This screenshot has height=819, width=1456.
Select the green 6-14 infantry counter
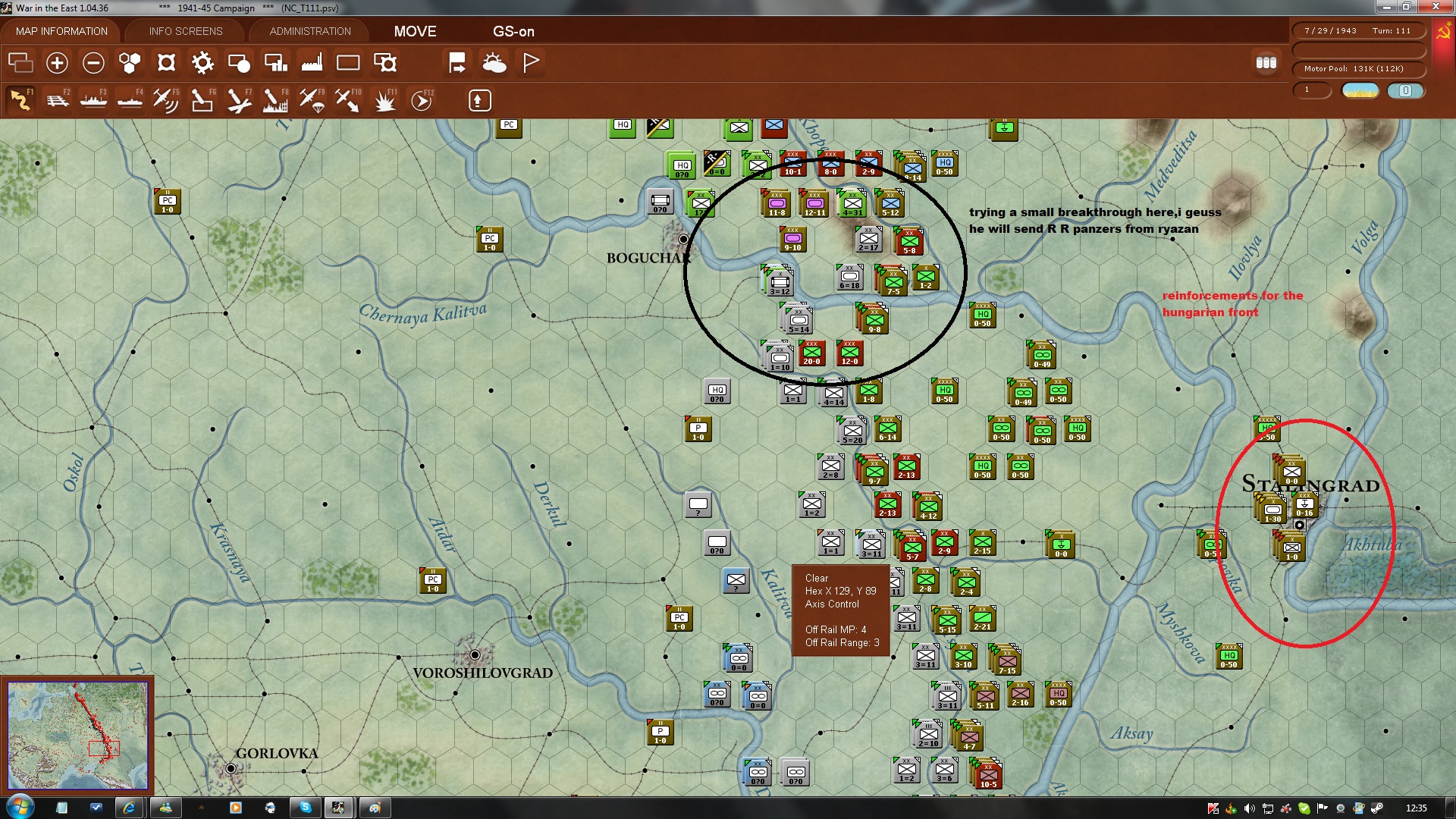point(887,429)
